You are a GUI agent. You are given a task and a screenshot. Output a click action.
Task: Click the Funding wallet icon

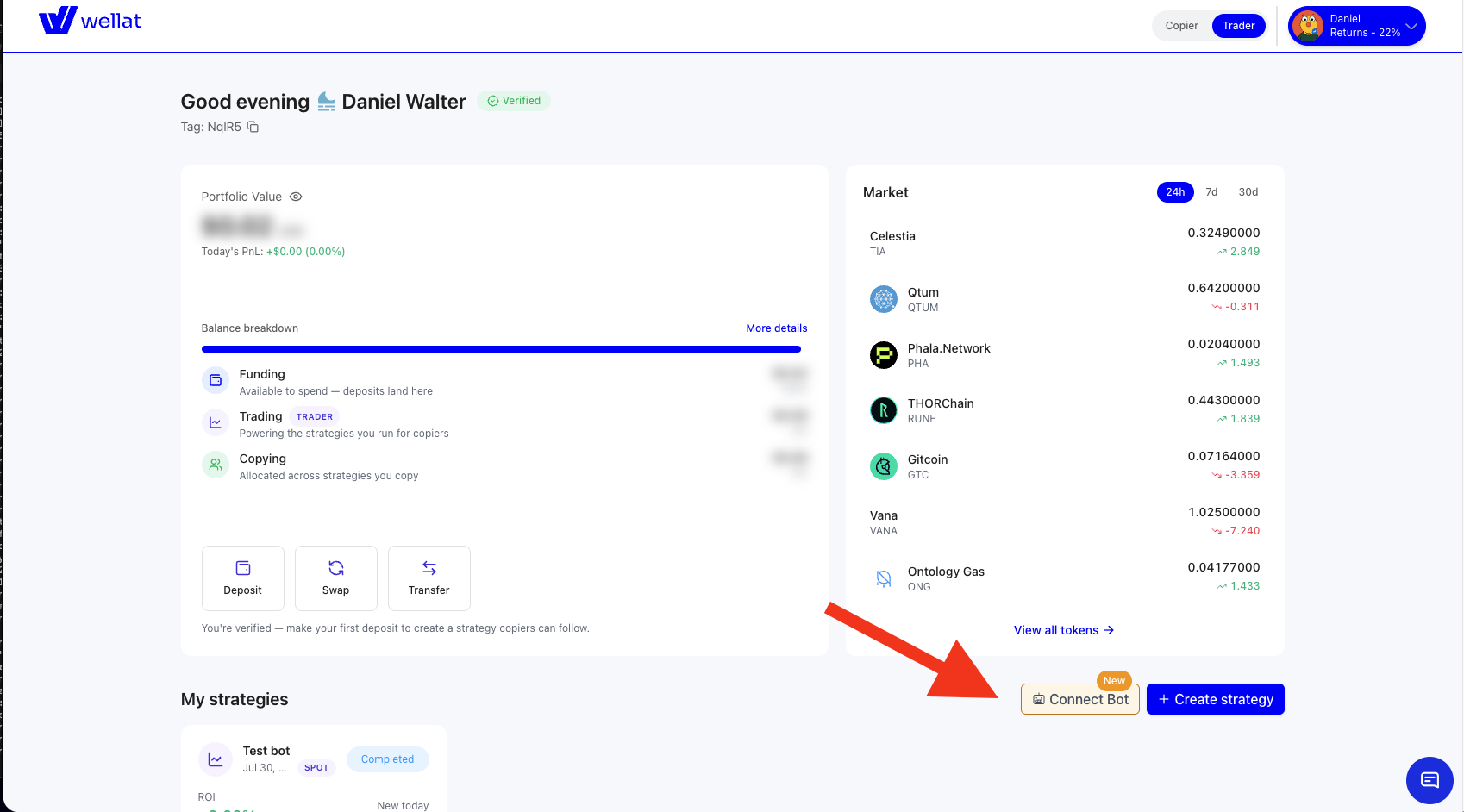pos(216,380)
